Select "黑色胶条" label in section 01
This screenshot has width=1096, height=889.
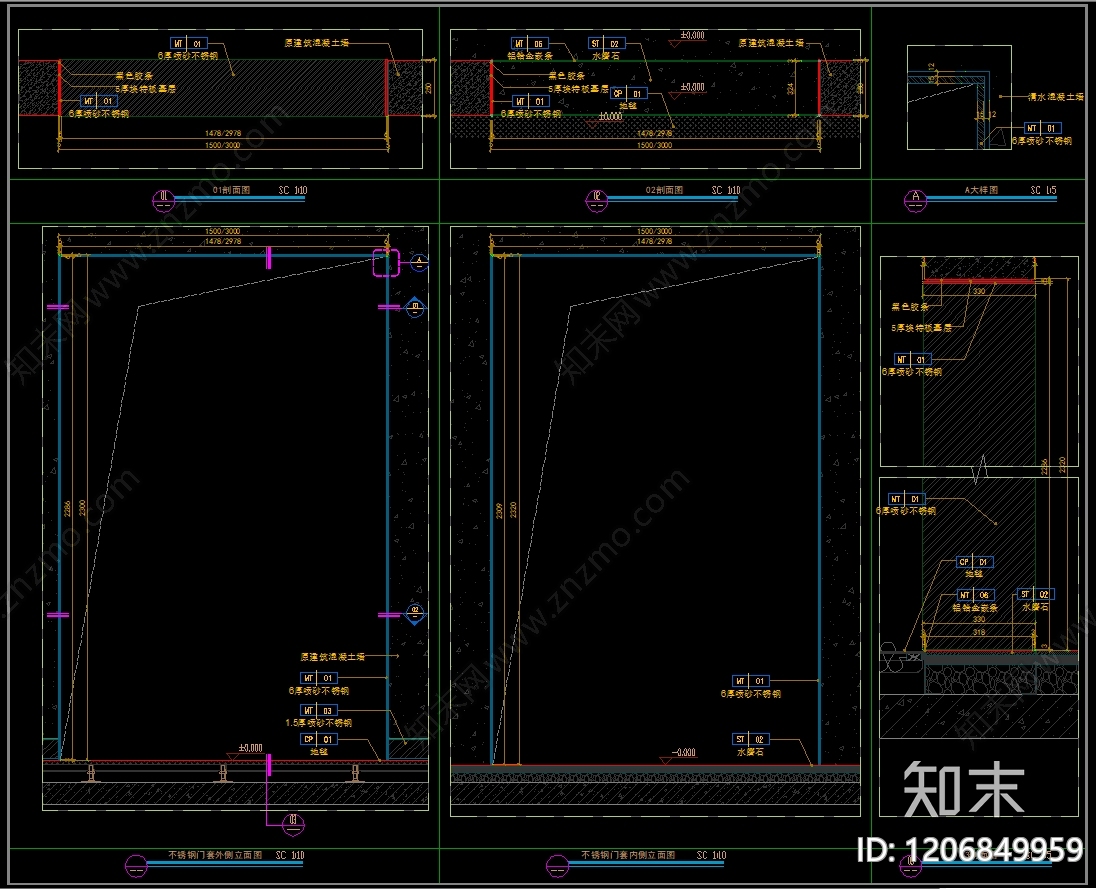(x=134, y=75)
